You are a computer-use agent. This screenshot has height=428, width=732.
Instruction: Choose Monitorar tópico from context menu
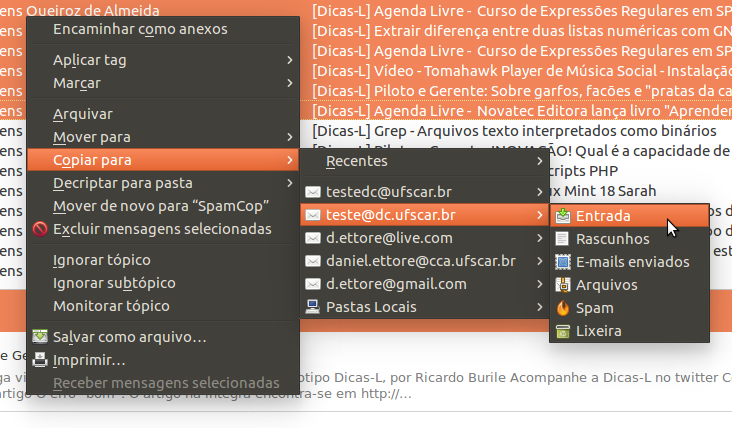click(111, 306)
